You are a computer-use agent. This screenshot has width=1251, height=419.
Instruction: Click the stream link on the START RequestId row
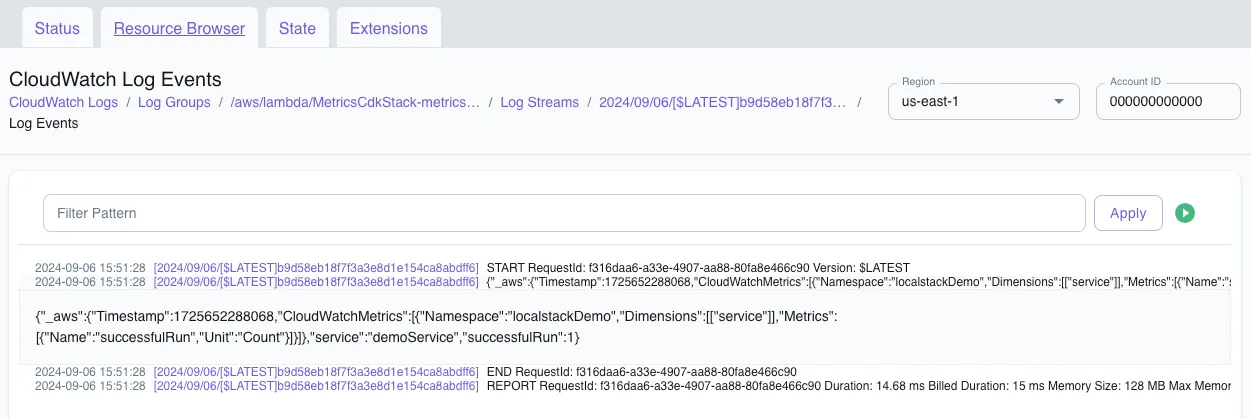click(x=316, y=268)
